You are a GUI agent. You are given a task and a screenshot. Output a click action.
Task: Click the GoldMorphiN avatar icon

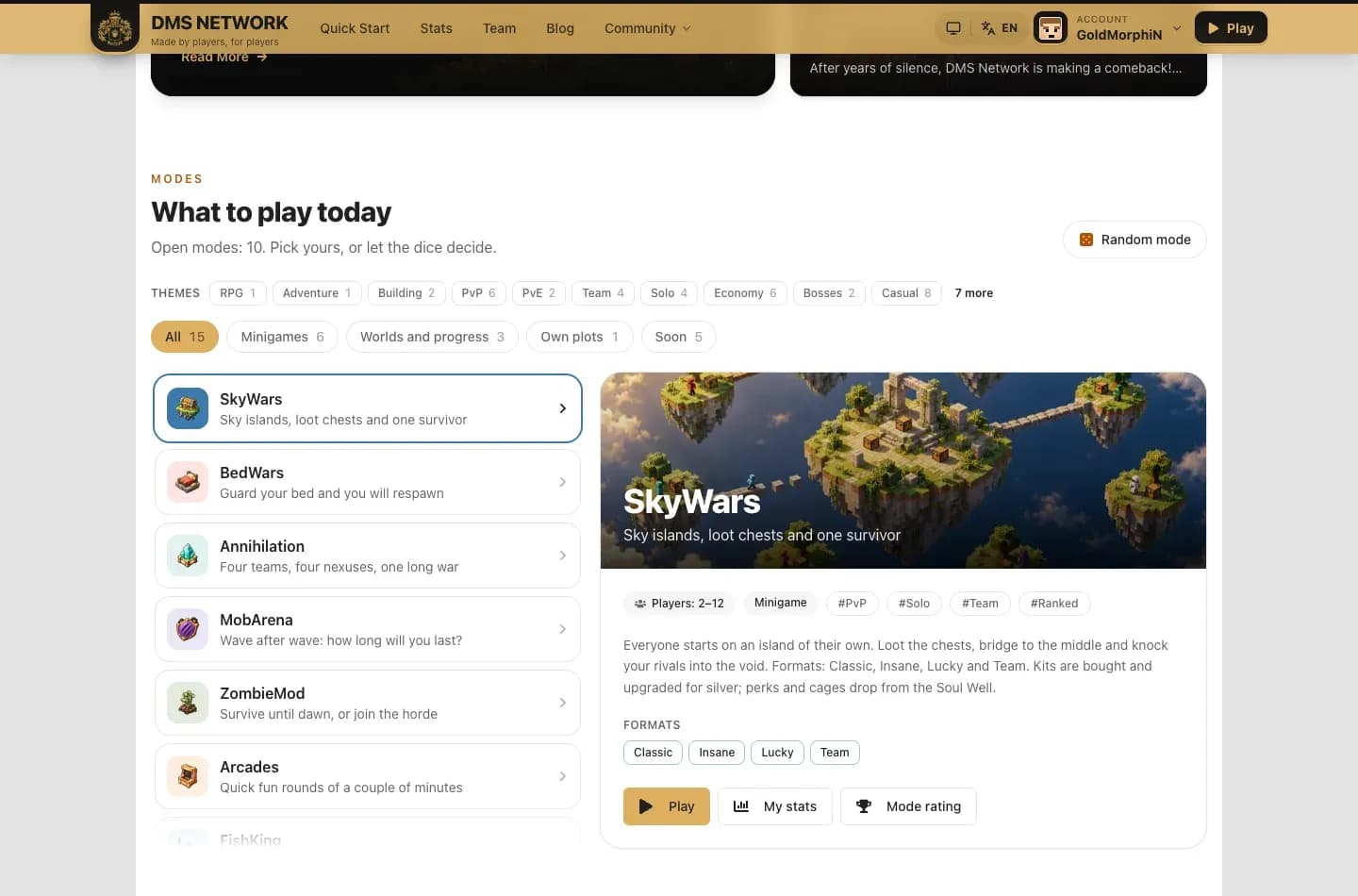(1051, 28)
